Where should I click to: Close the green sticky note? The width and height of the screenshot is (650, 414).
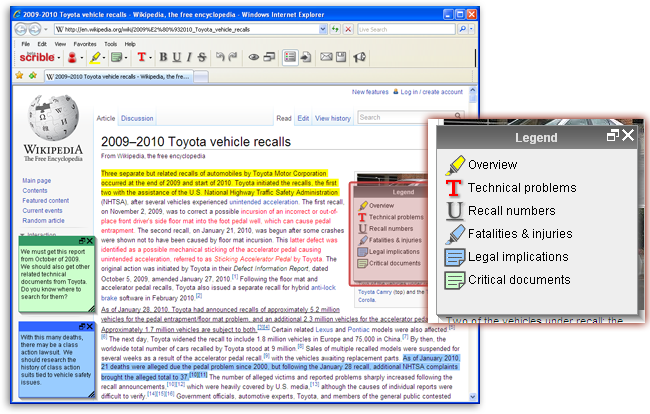(x=90, y=241)
